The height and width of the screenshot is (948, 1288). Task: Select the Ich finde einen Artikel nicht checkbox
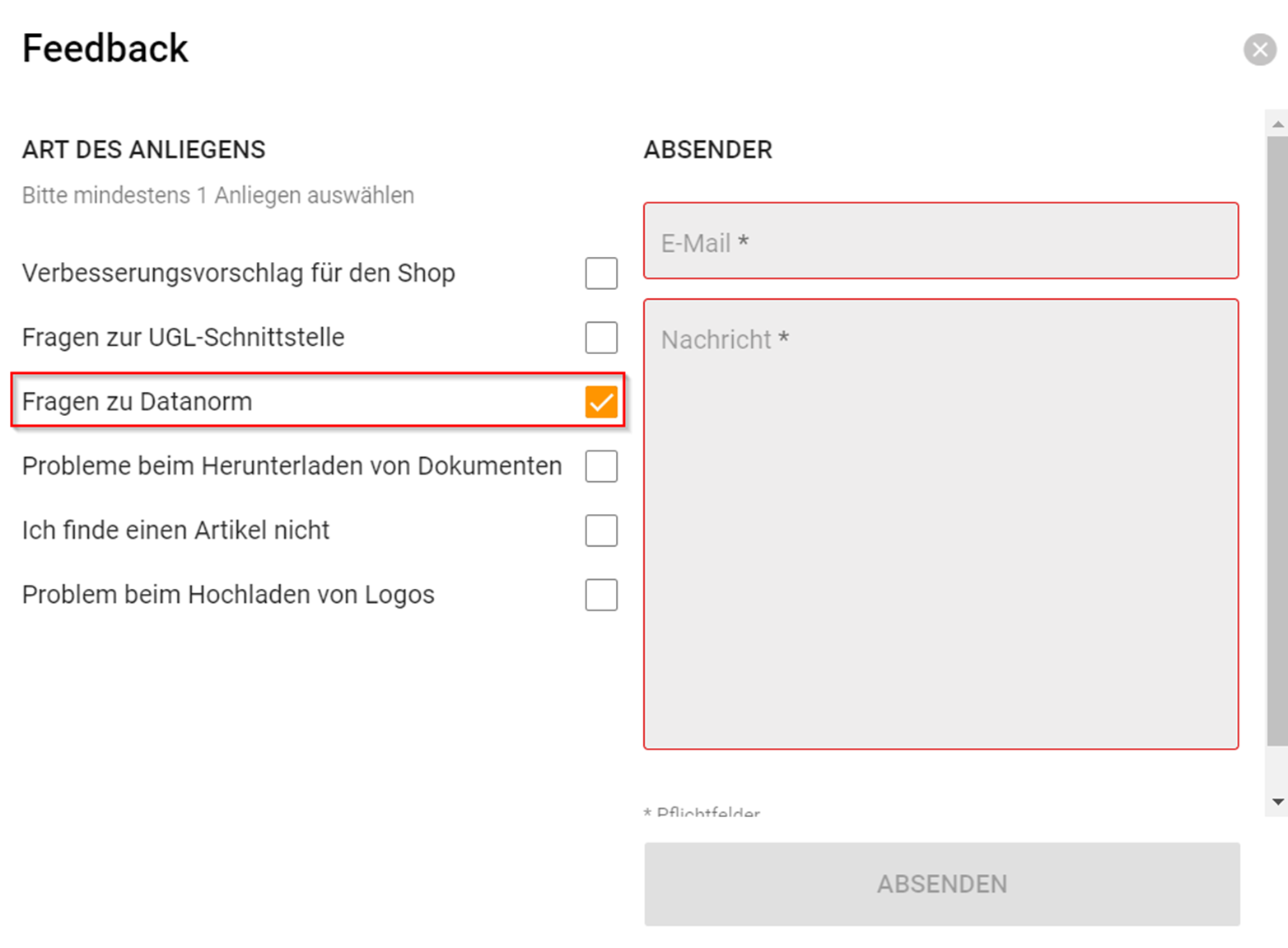tap(601, 530)
